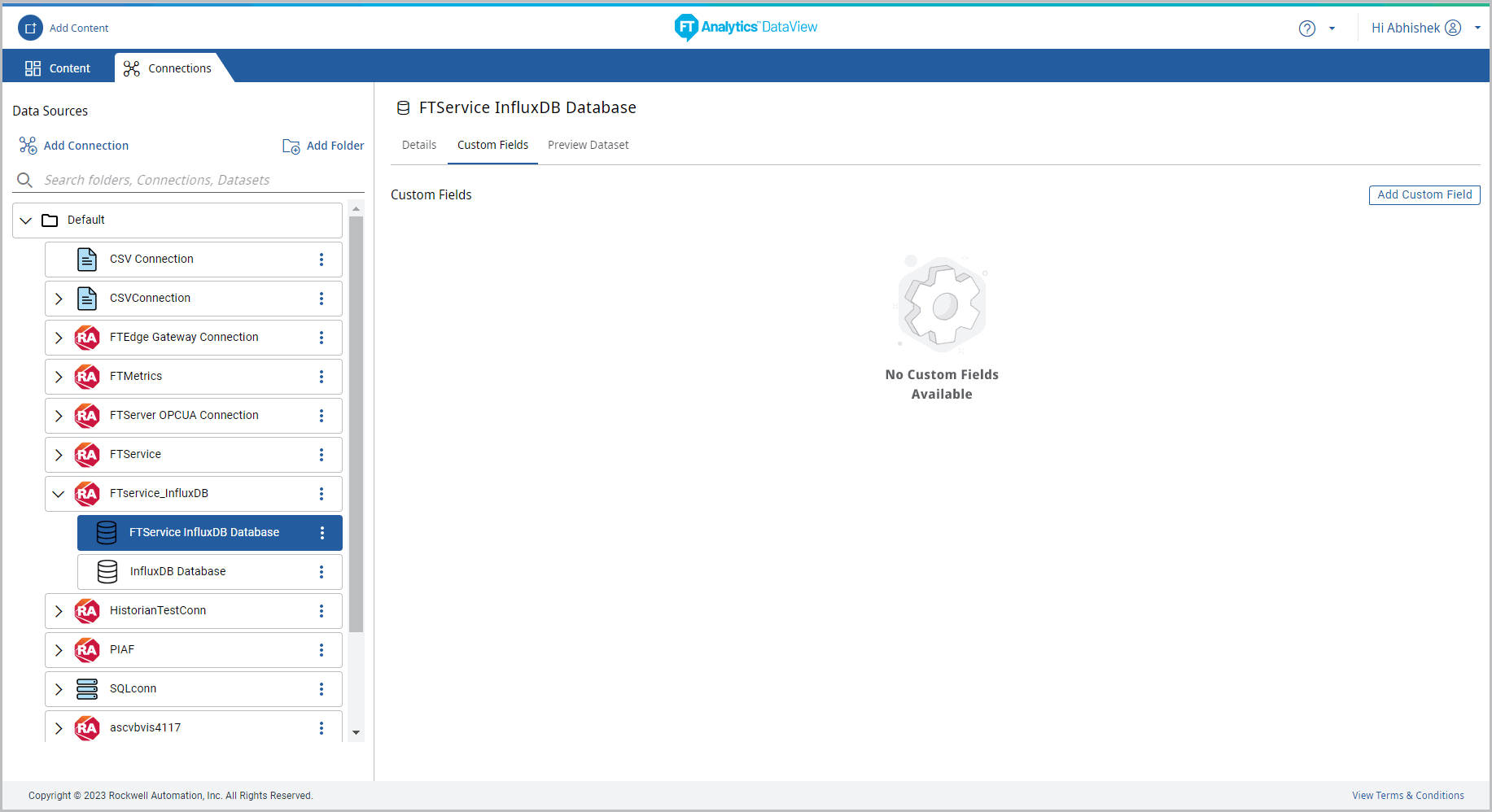Click the Add Custom Field button

(x=1424, y=195)
